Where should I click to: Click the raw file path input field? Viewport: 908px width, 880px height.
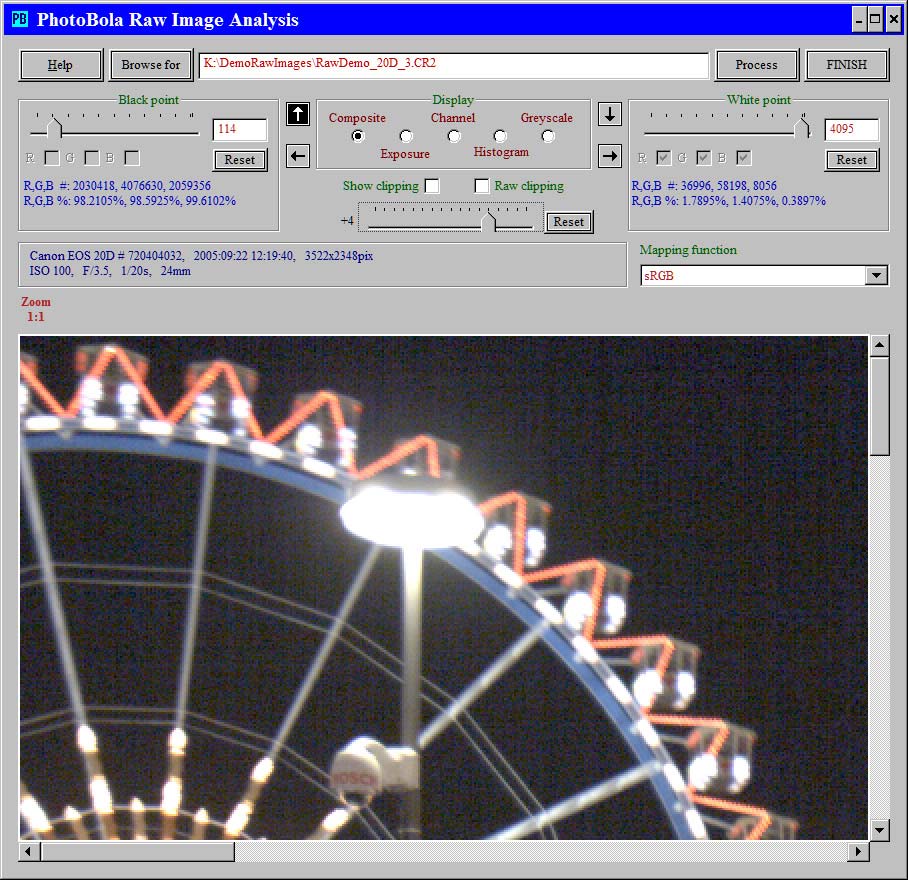pos(453,65)
